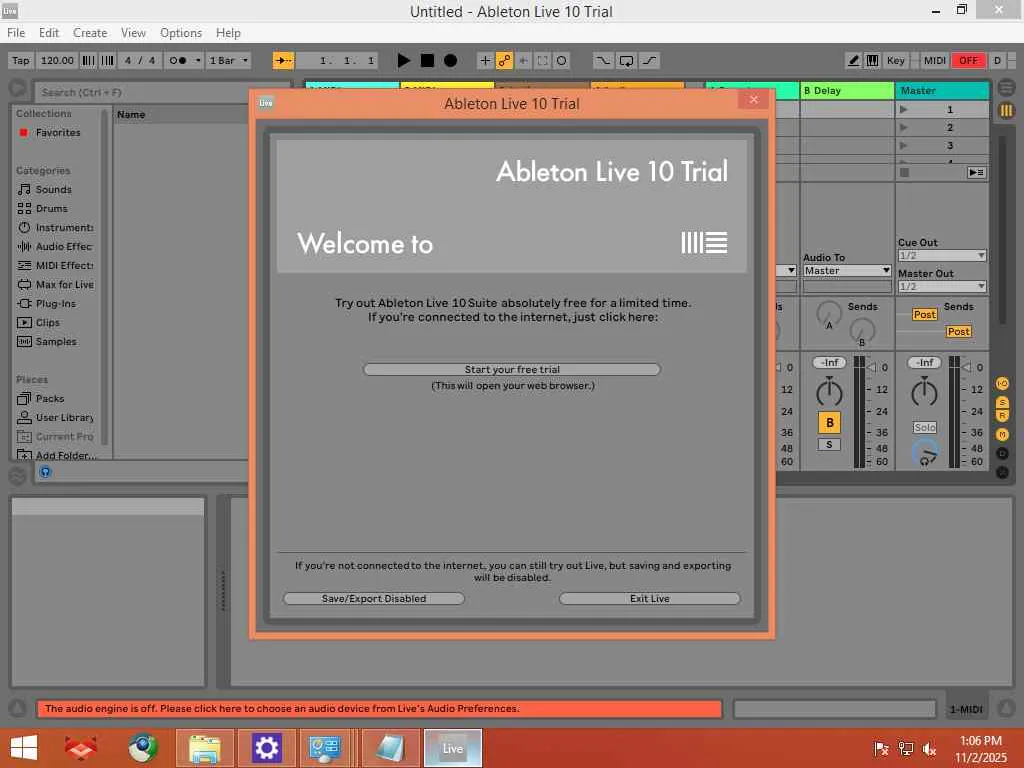1024x768 pixels.
Task: Toggle the MIDI Arrangement Overdub plus button
Action: click(485, 61)
